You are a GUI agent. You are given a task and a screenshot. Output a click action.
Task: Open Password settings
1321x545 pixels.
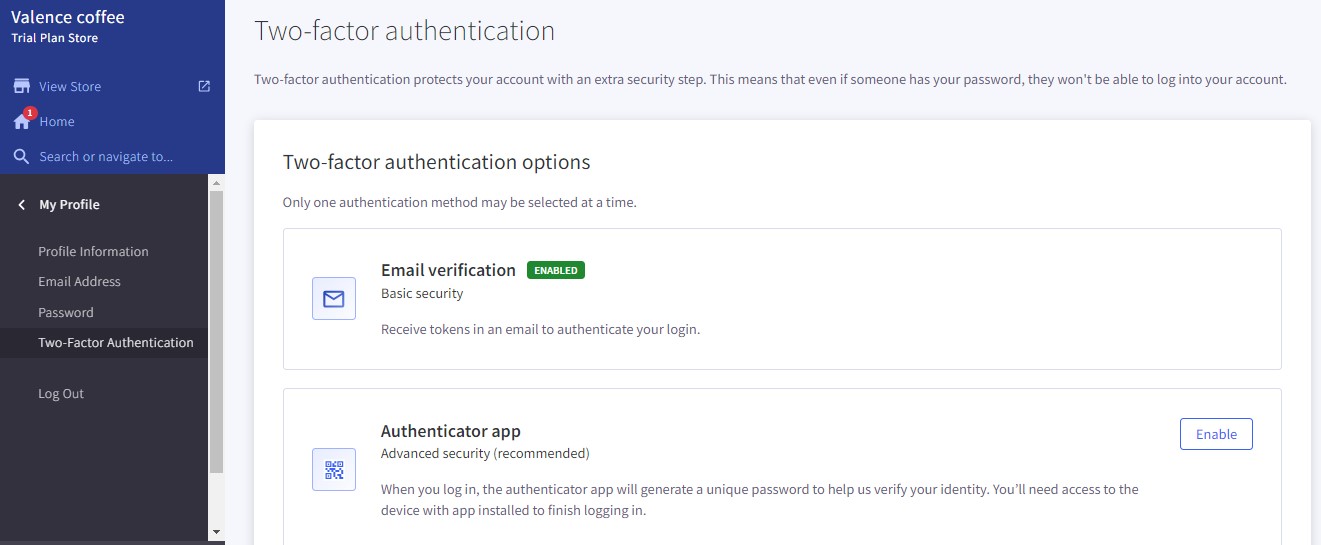coord(66,312)
